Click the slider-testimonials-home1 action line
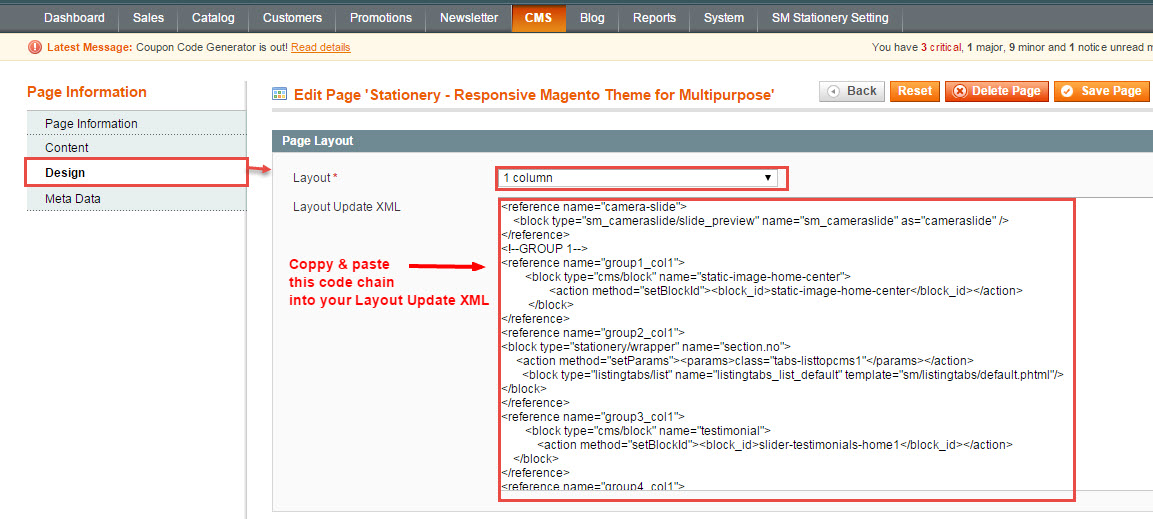 (775, 444)
